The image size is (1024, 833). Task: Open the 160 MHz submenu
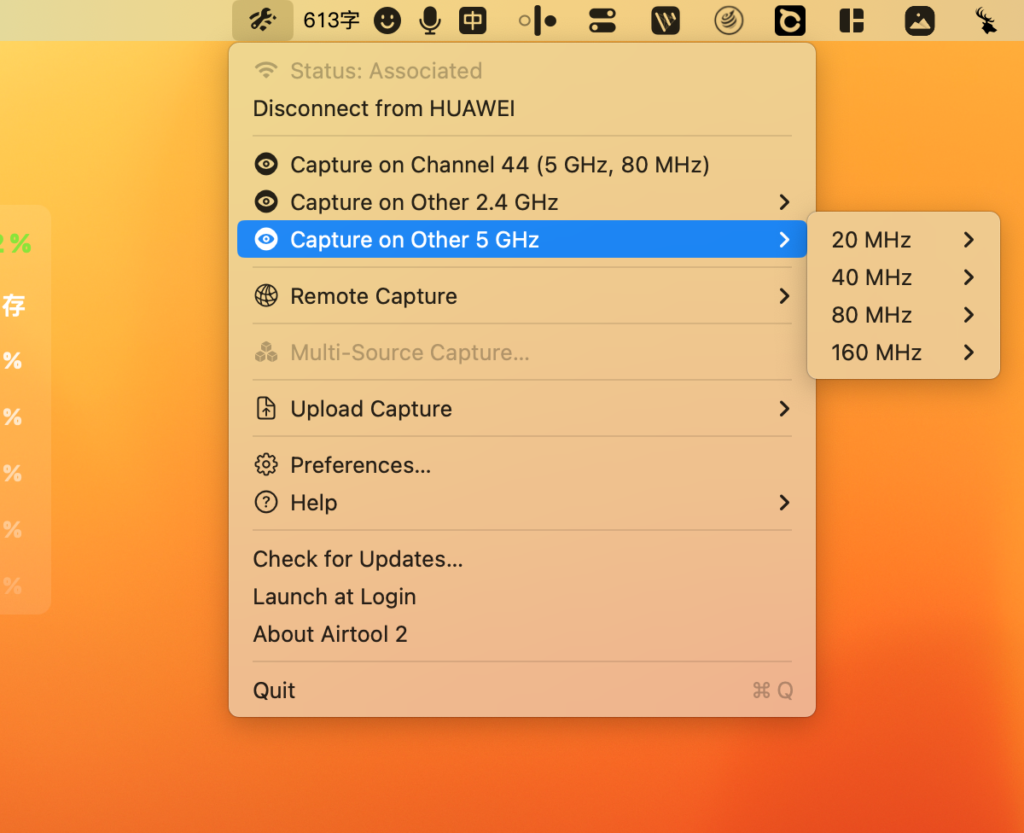click(x=877, y=352)
